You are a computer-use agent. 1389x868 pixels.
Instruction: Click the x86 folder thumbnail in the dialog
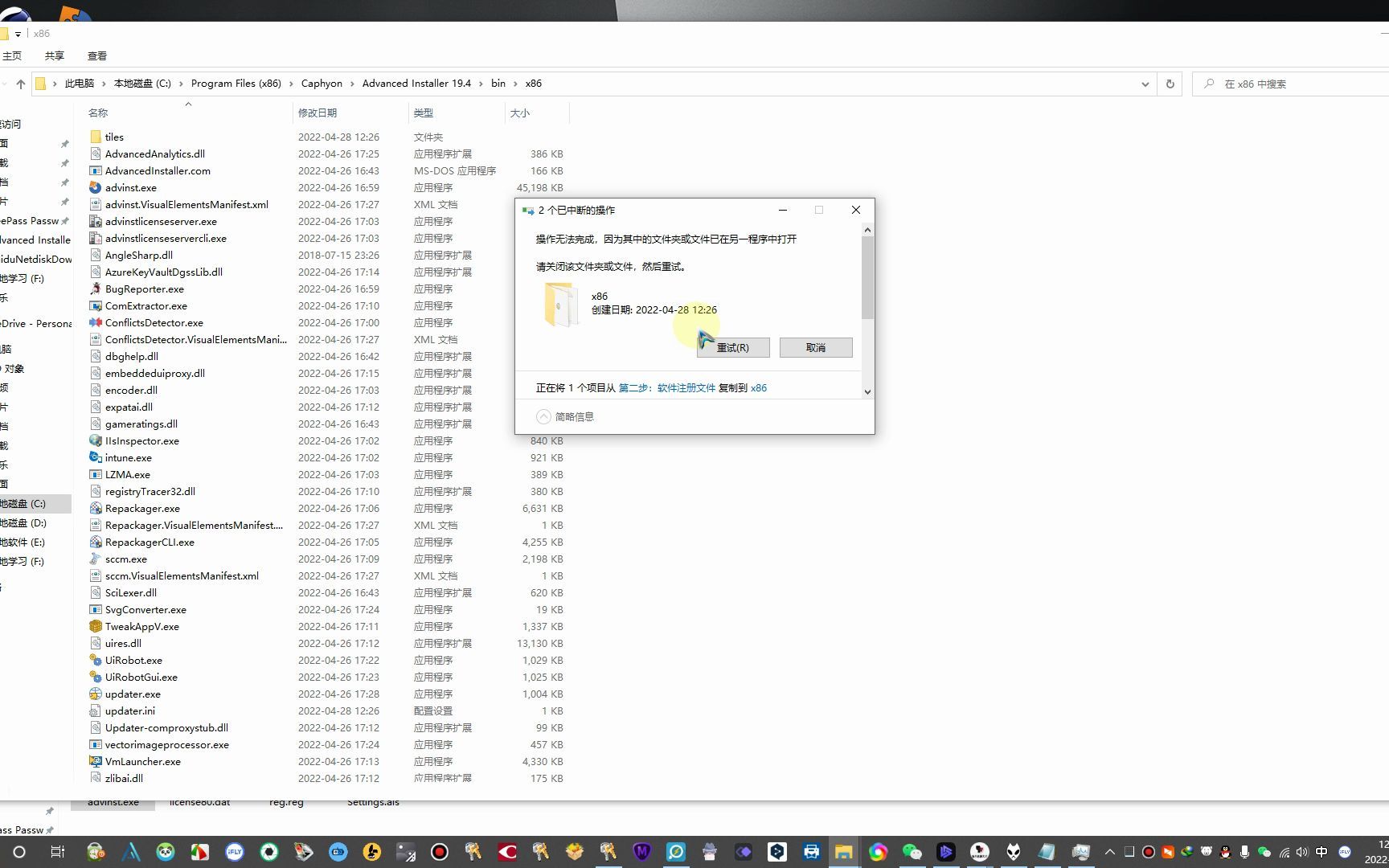(561, 304)
